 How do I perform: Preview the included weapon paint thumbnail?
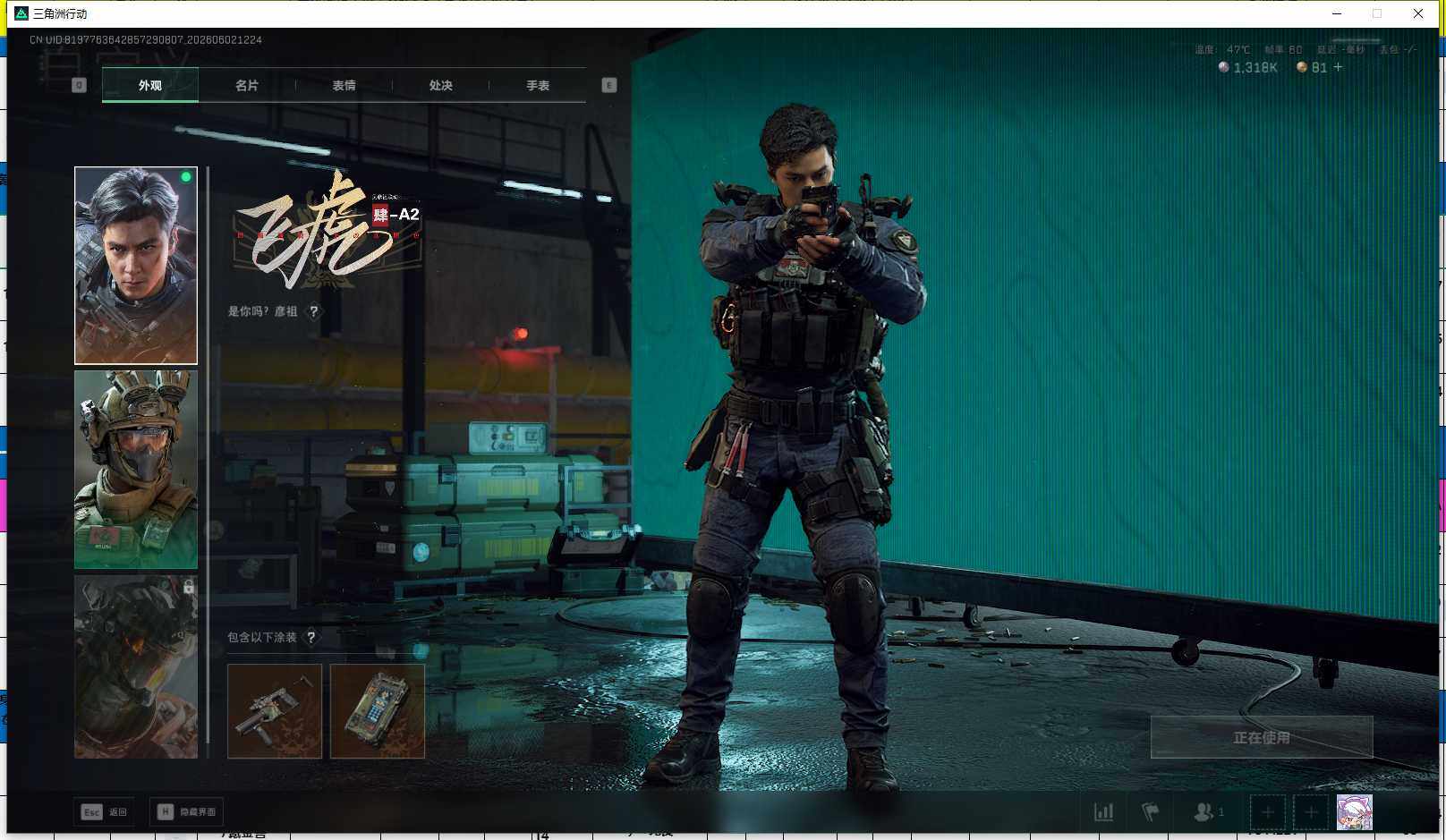click(275, 711)
